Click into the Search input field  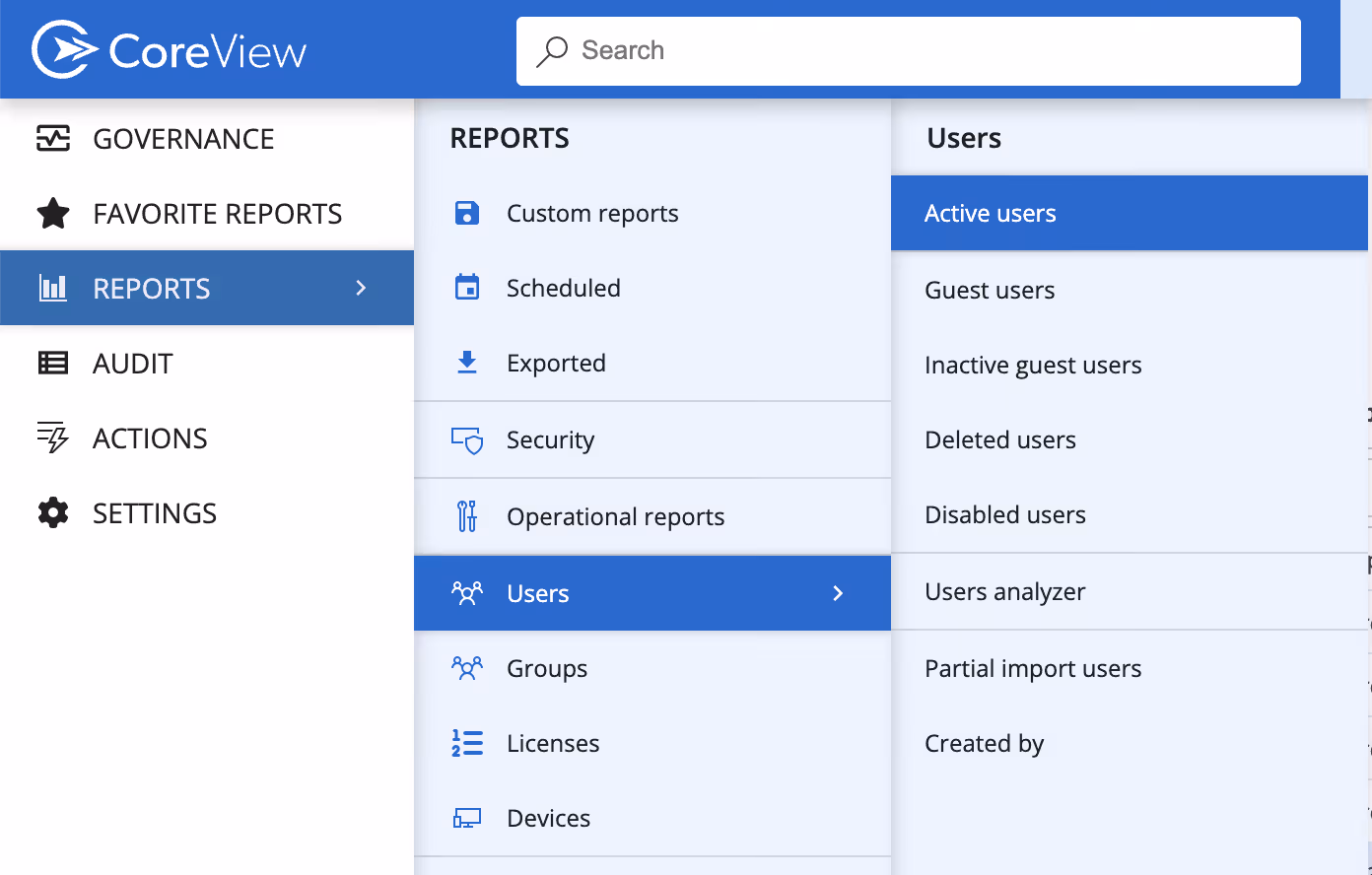pos(909,51)
